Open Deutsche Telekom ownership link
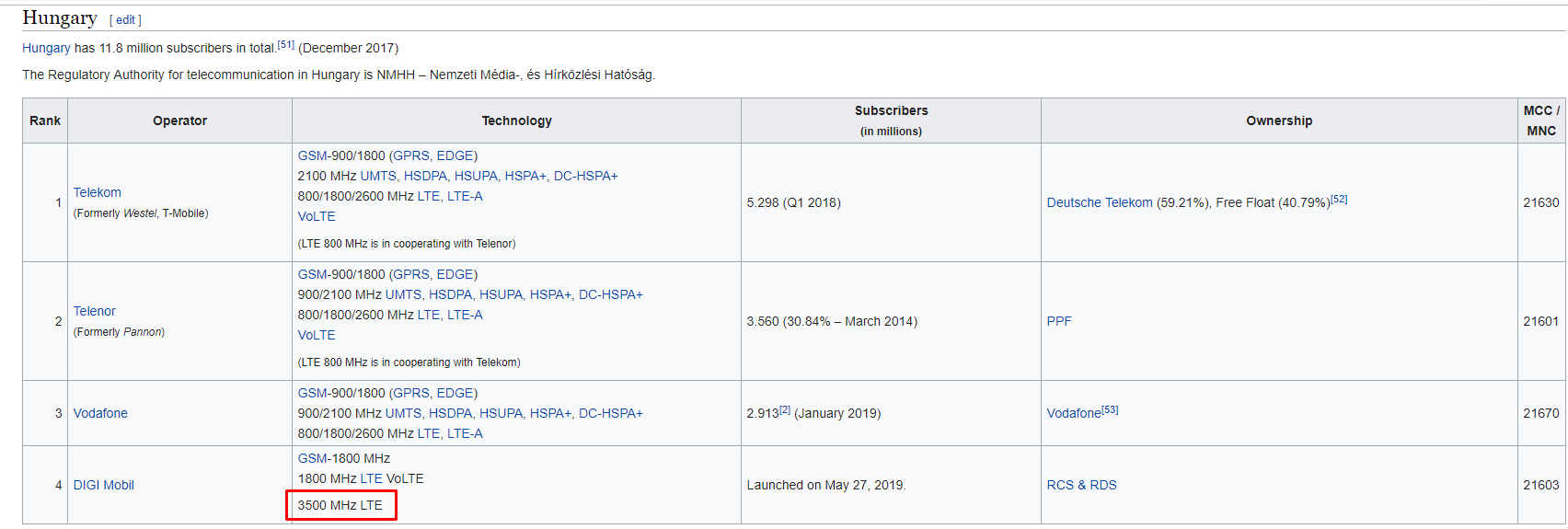This screenshot has width=1568, height=529. [x=1100, y=202]
